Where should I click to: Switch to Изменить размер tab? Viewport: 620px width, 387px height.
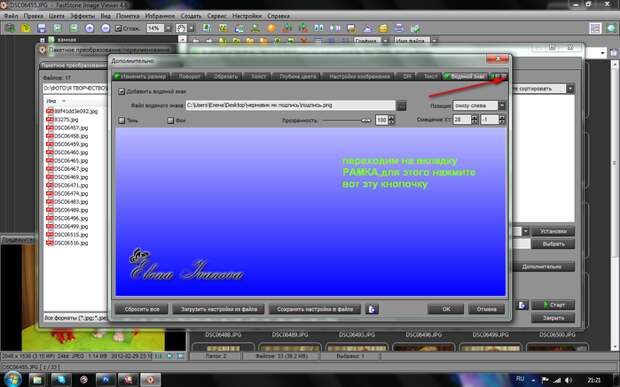pos(140,76)
